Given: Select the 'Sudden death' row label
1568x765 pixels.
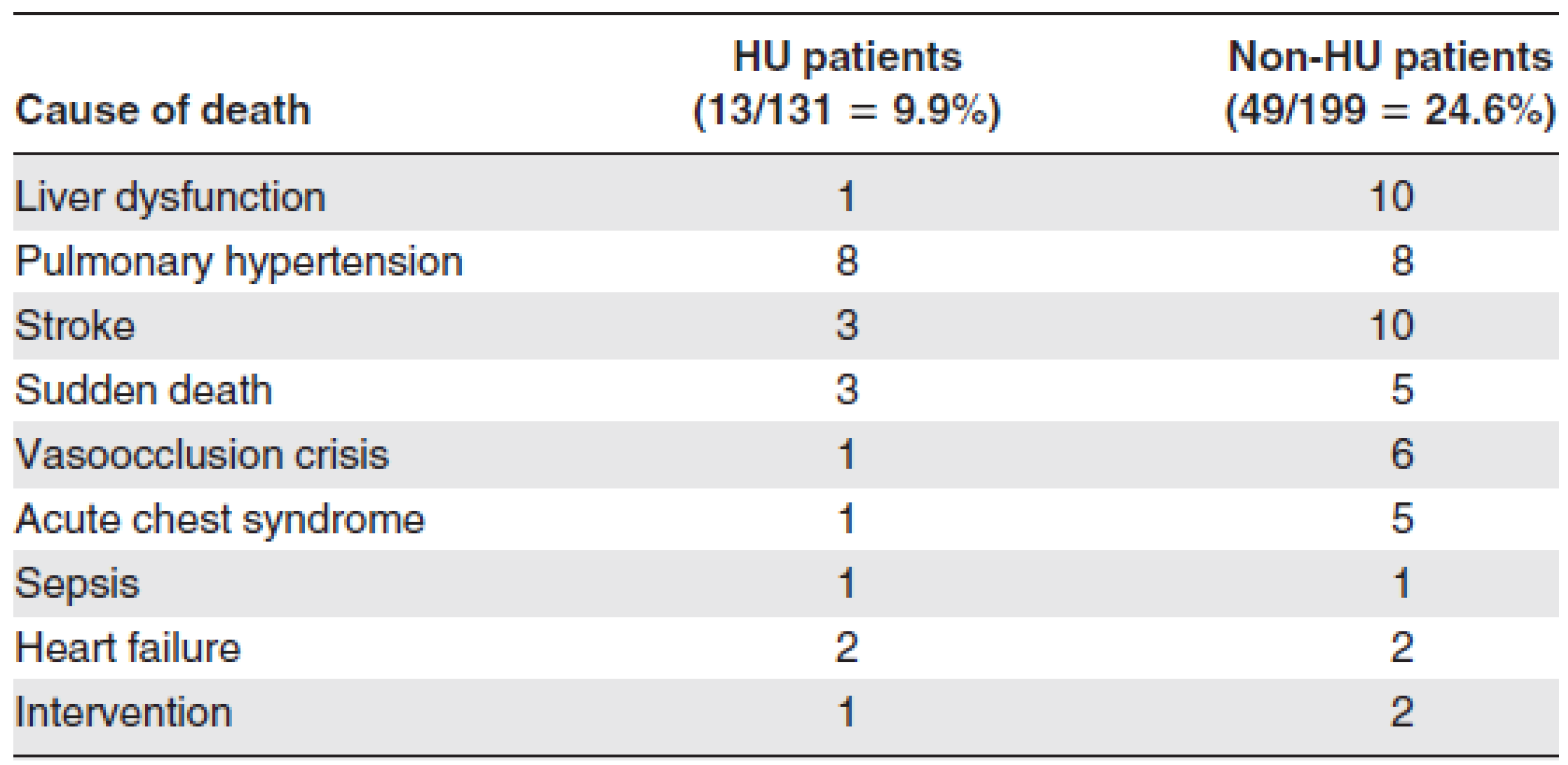Looking at the screenshot, I should [143, 390].
